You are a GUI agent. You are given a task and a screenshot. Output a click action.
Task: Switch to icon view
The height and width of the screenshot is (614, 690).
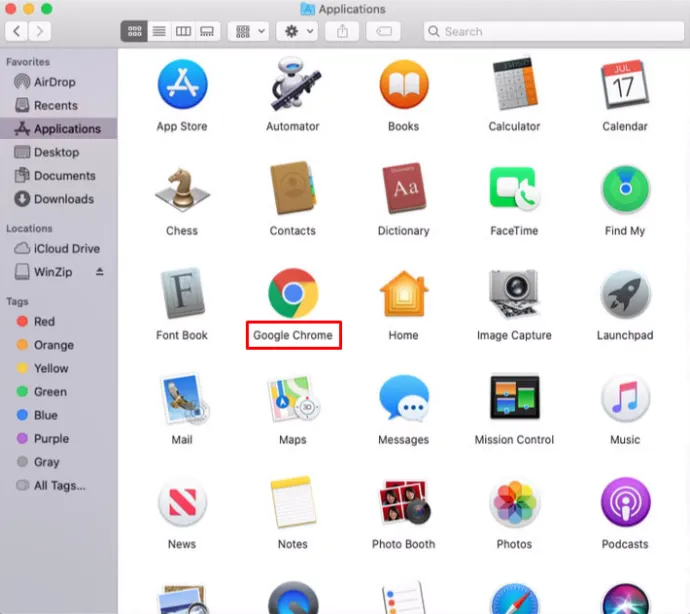coord(134,31)
